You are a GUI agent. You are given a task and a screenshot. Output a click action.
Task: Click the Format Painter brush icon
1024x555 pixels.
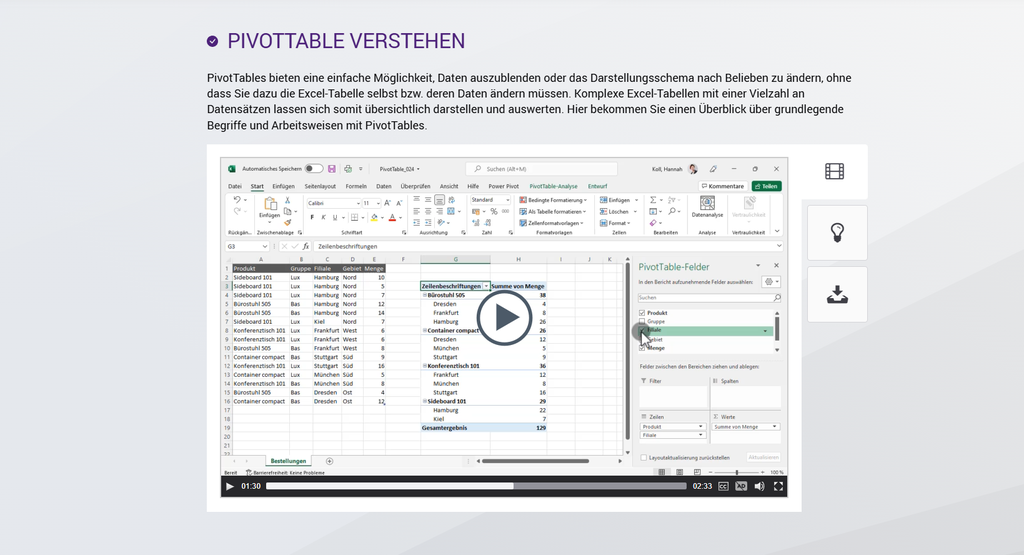tap(287, 223)
